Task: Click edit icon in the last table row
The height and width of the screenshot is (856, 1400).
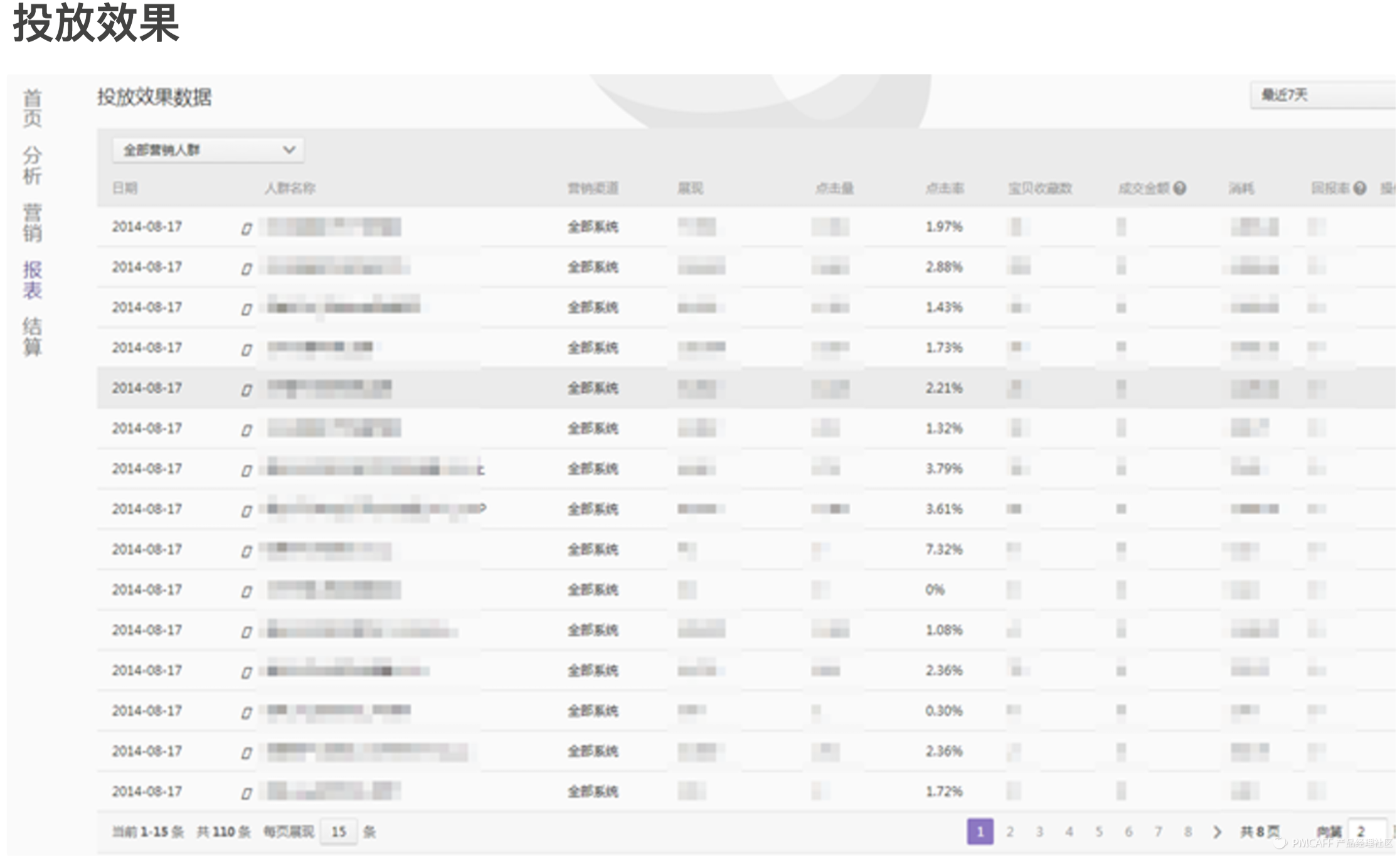Action: pyautogui.click(x=247, y=793)
